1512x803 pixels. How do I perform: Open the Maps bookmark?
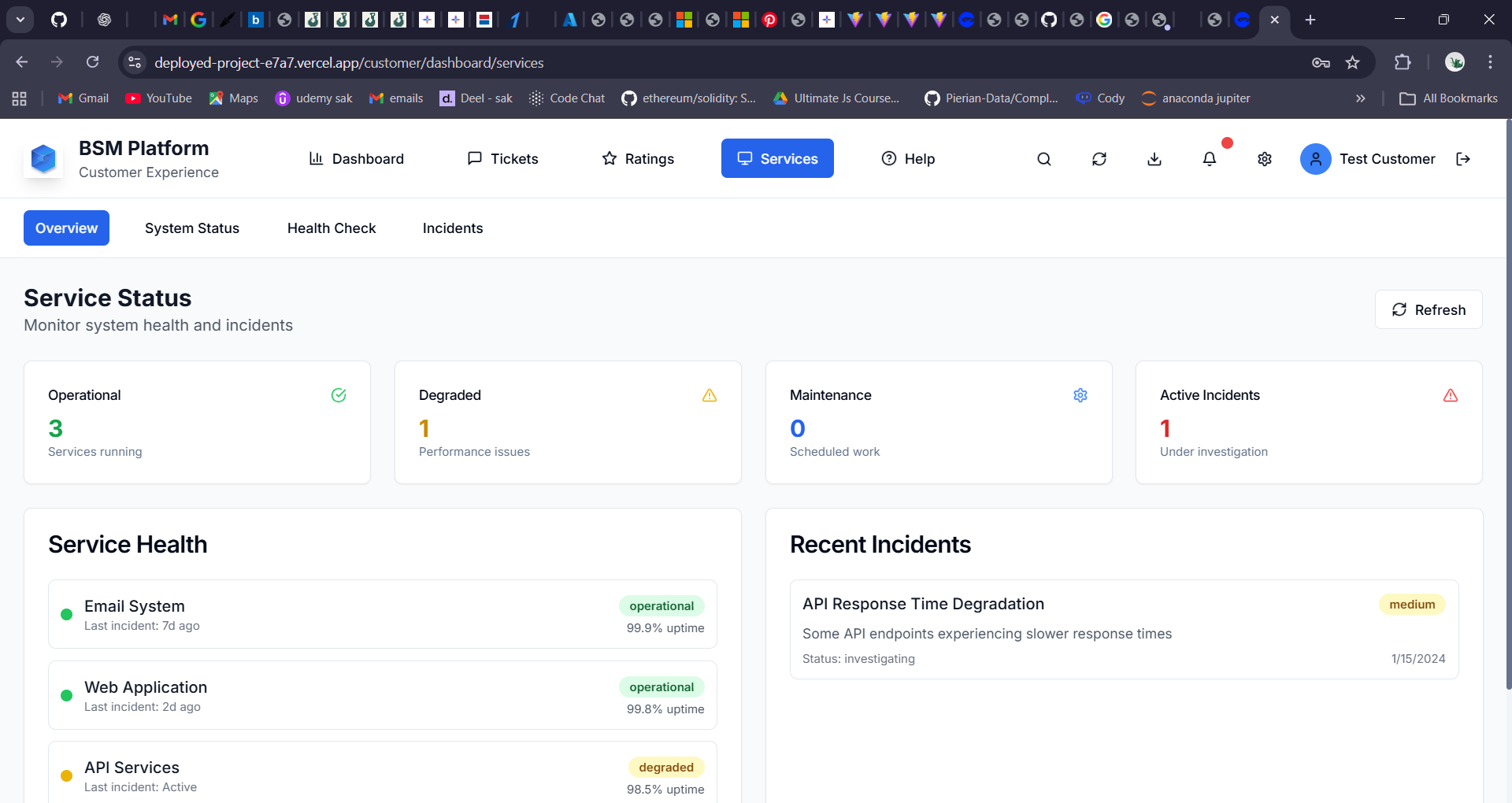click(x=234, y=98)
